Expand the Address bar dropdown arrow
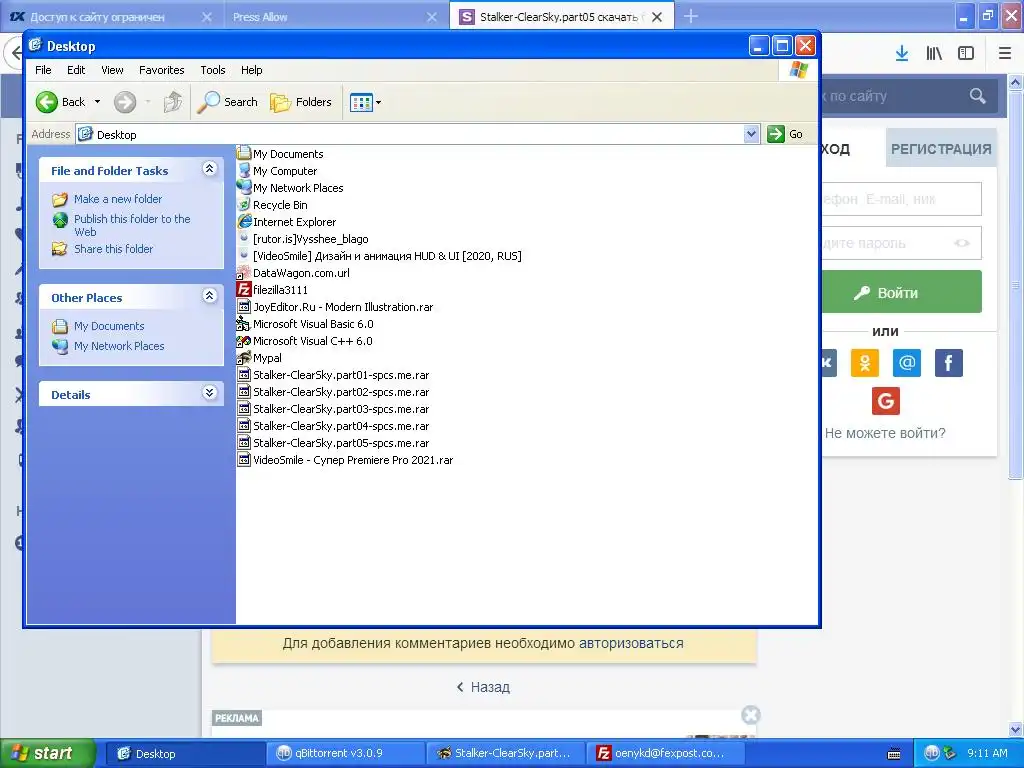 [751, 134]
